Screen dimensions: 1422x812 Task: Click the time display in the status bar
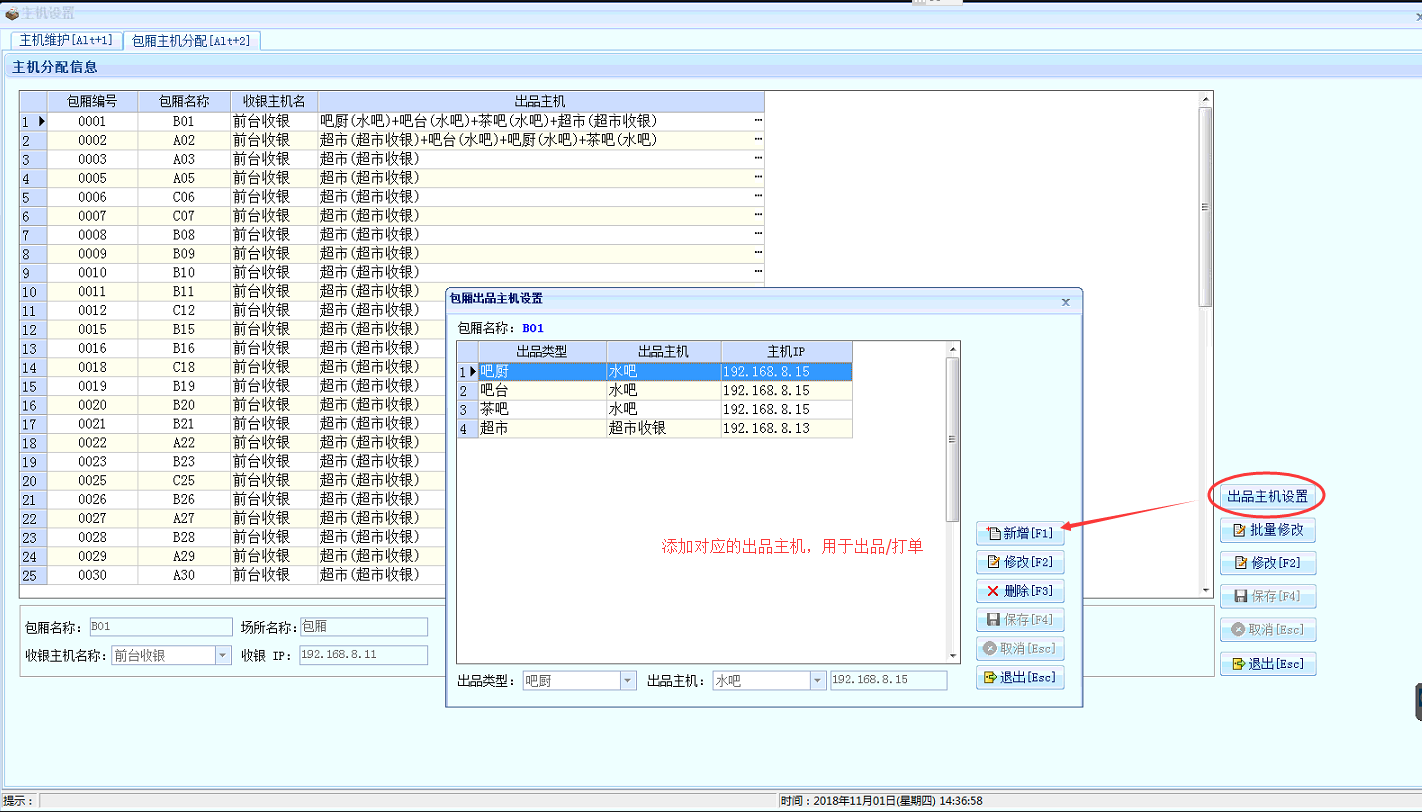coord(882,801)
